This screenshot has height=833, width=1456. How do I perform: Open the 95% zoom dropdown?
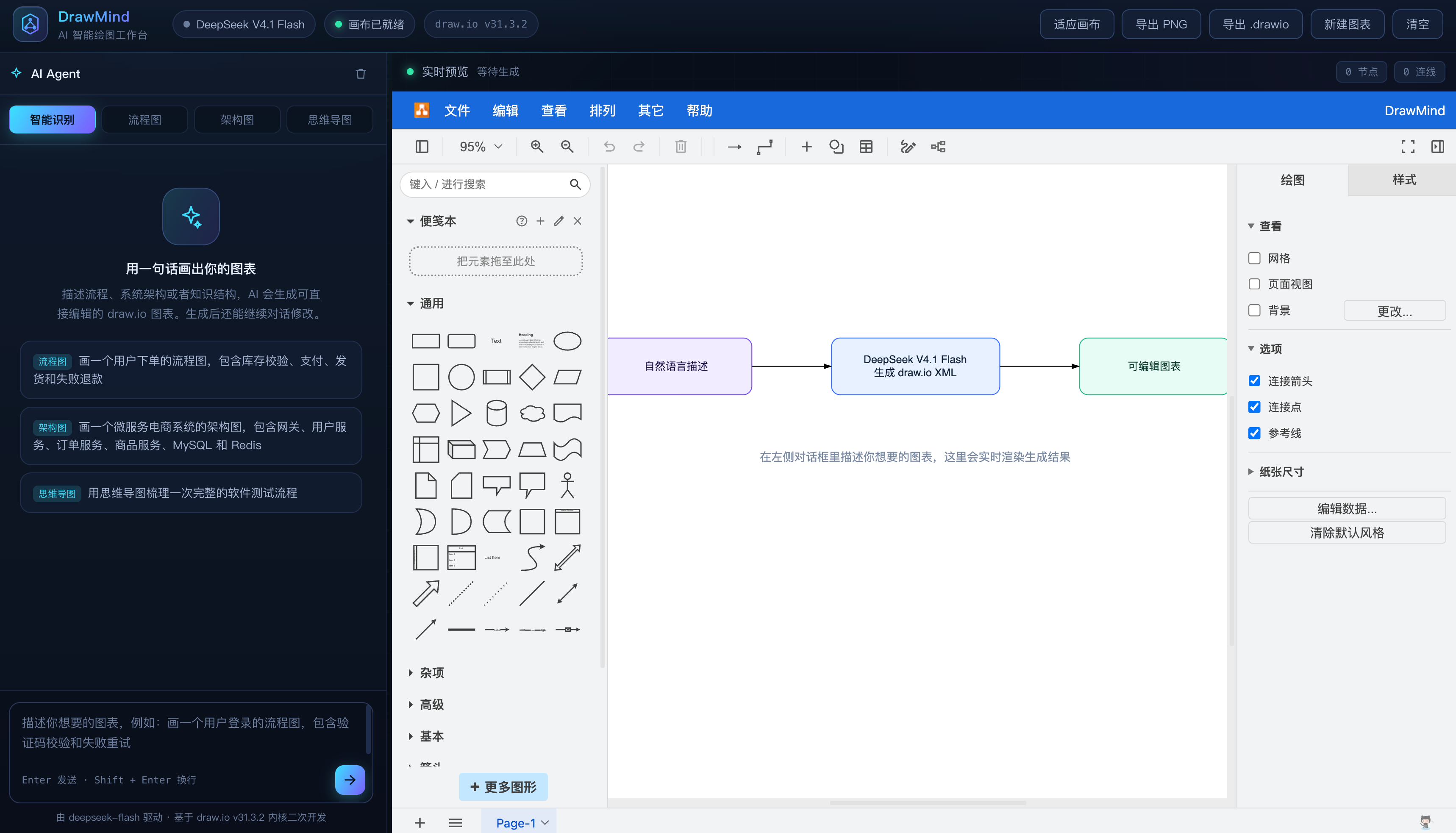tap(481, 147)
